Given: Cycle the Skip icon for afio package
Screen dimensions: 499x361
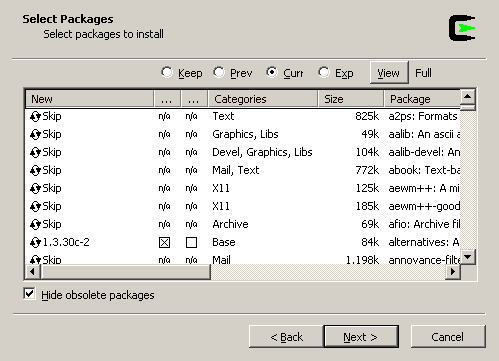Looking at the screenshot, I should [x=35, y=224].
